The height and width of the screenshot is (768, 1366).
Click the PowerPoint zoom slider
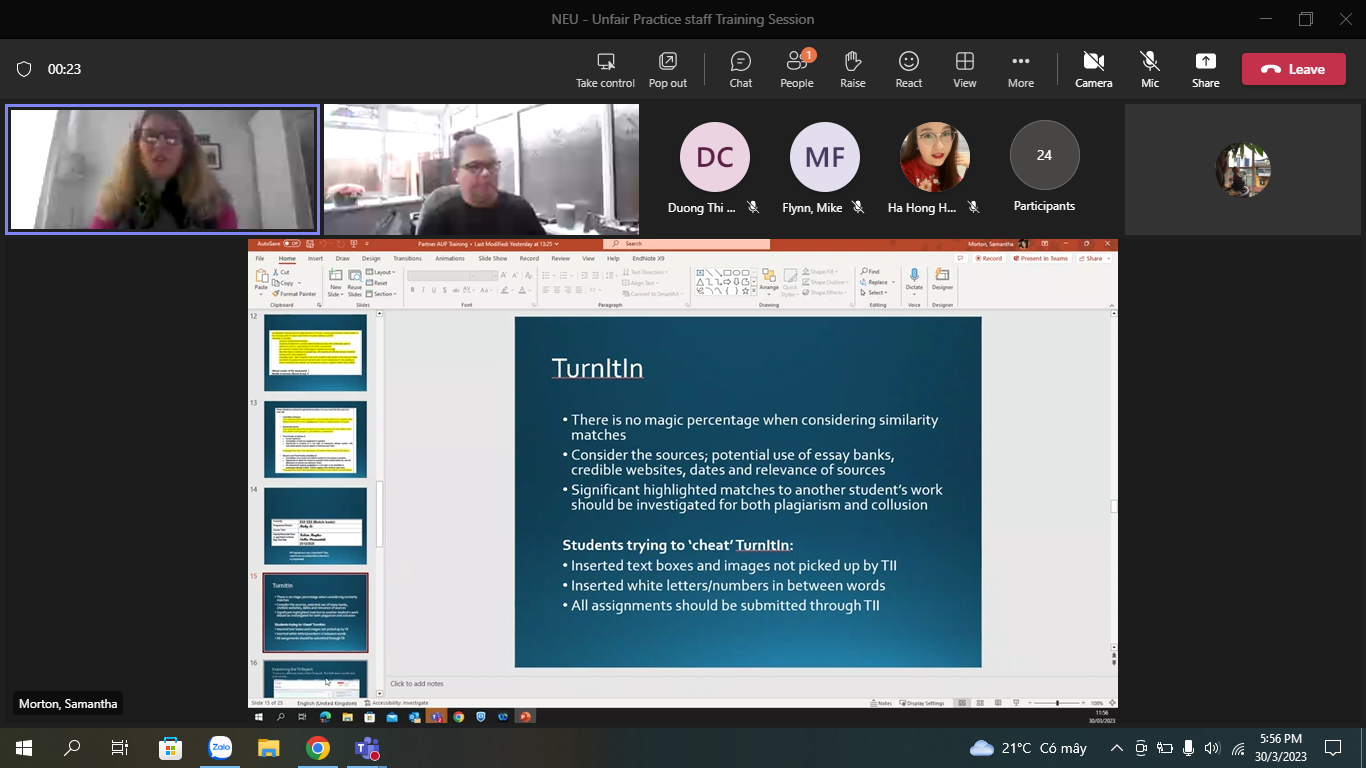point(1057,703)
